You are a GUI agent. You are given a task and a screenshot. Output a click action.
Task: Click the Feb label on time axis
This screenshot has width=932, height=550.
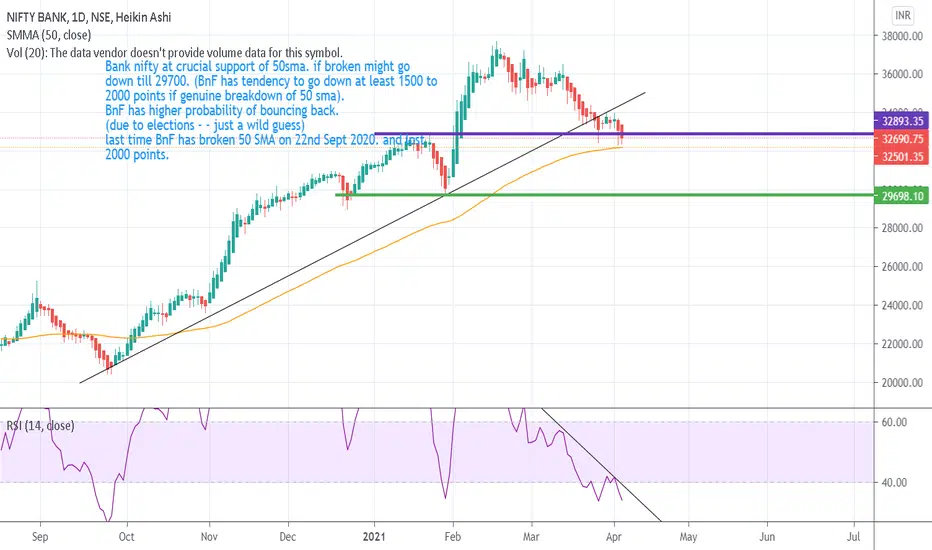pyautogui.click(x=453, y=537)
